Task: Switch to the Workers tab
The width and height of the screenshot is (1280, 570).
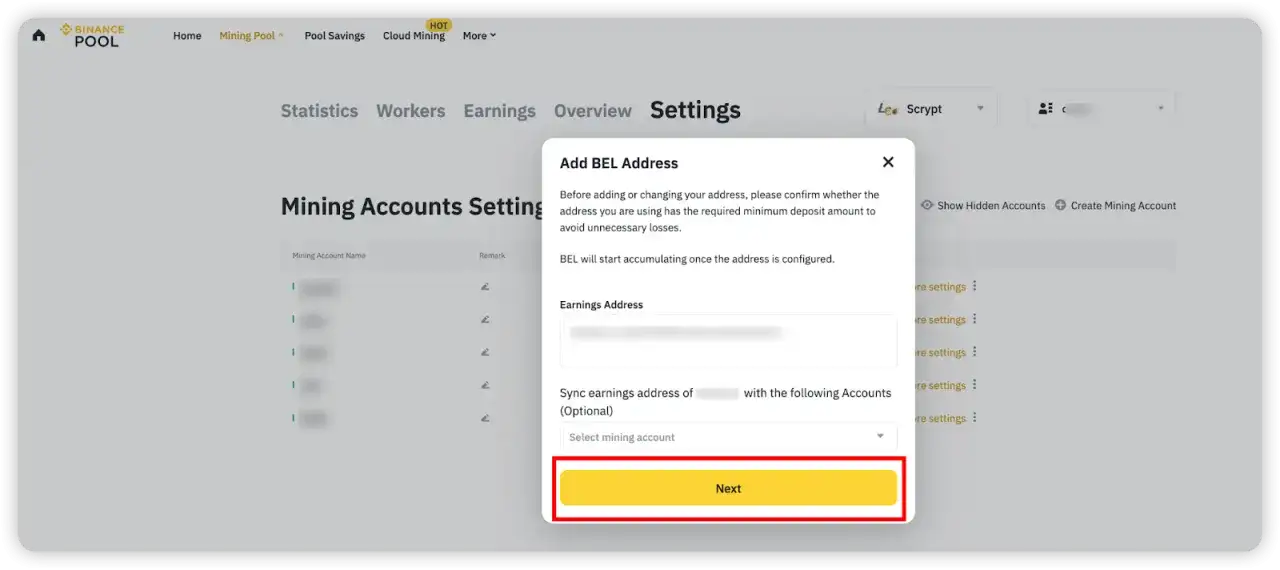Action: (410, 111)
